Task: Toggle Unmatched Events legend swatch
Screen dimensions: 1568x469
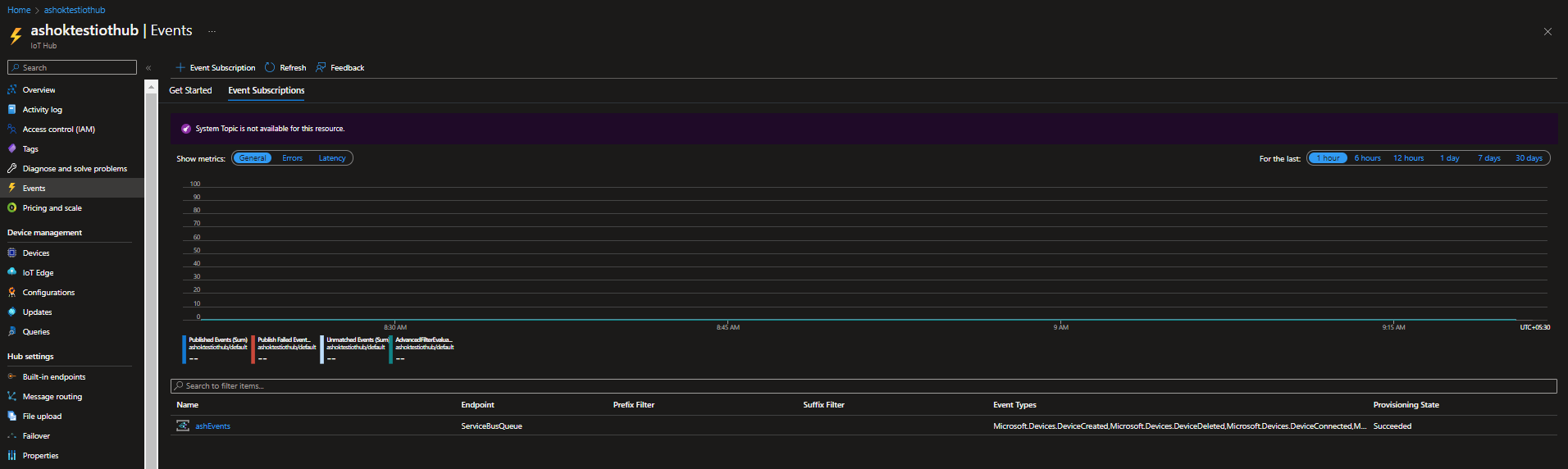Action: (321, 349)
